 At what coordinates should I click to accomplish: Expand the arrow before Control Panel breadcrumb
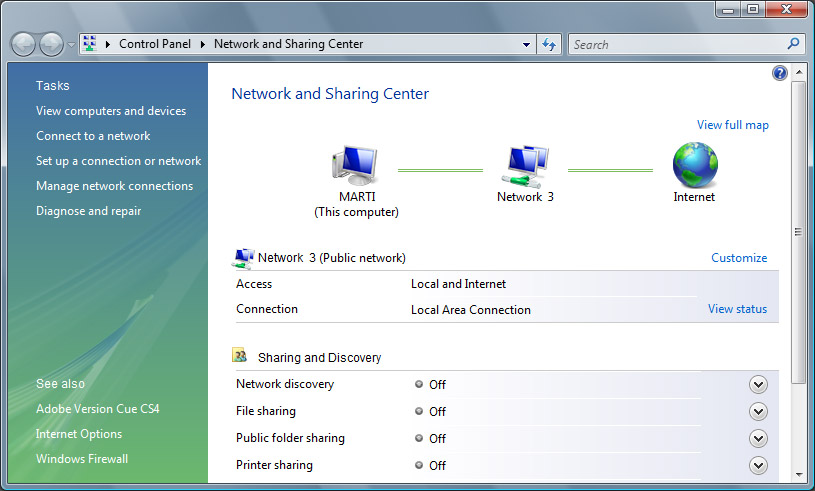(108, 44)
